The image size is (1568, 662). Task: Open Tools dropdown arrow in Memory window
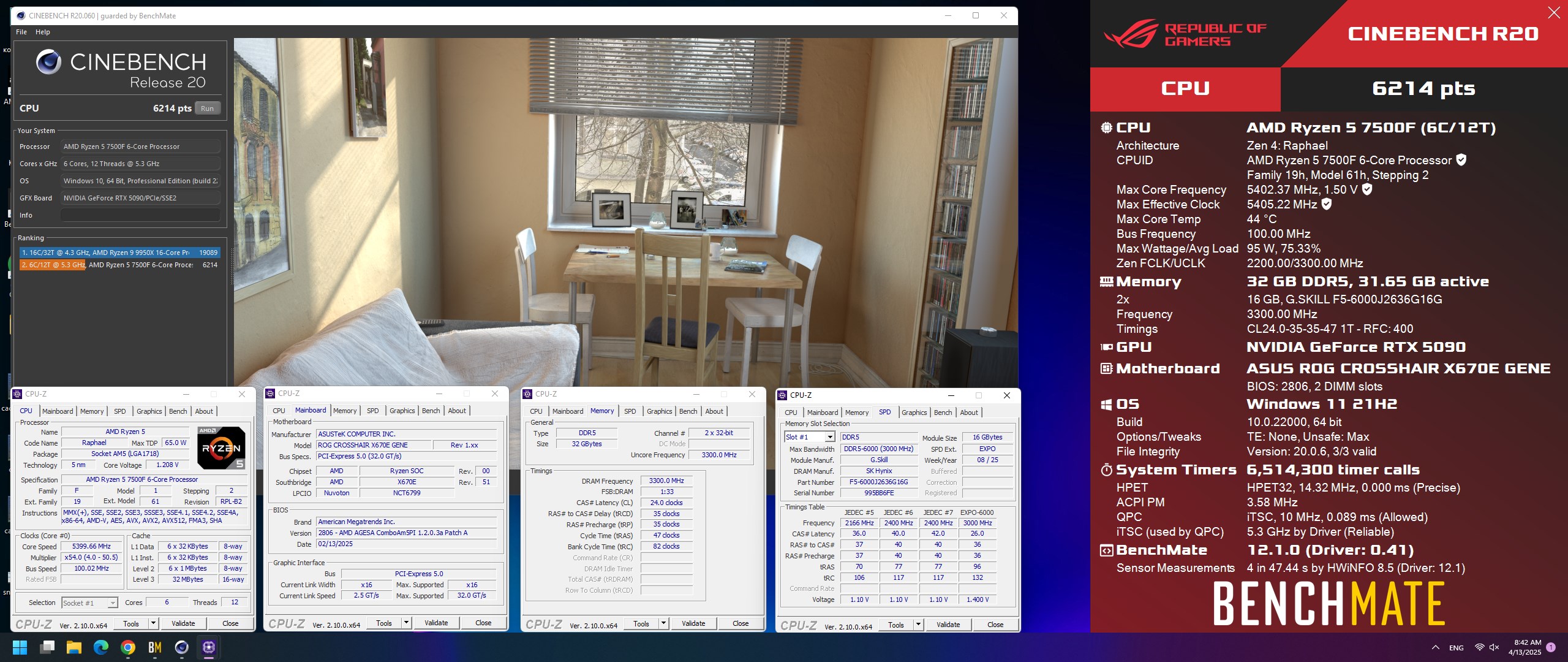[x=663, y=623]
